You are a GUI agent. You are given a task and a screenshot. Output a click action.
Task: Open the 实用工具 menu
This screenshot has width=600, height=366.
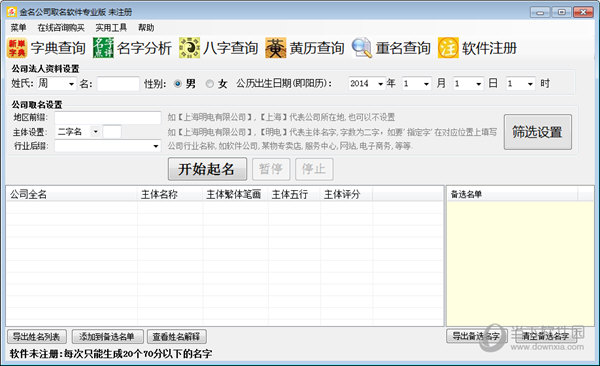[111, 28]
